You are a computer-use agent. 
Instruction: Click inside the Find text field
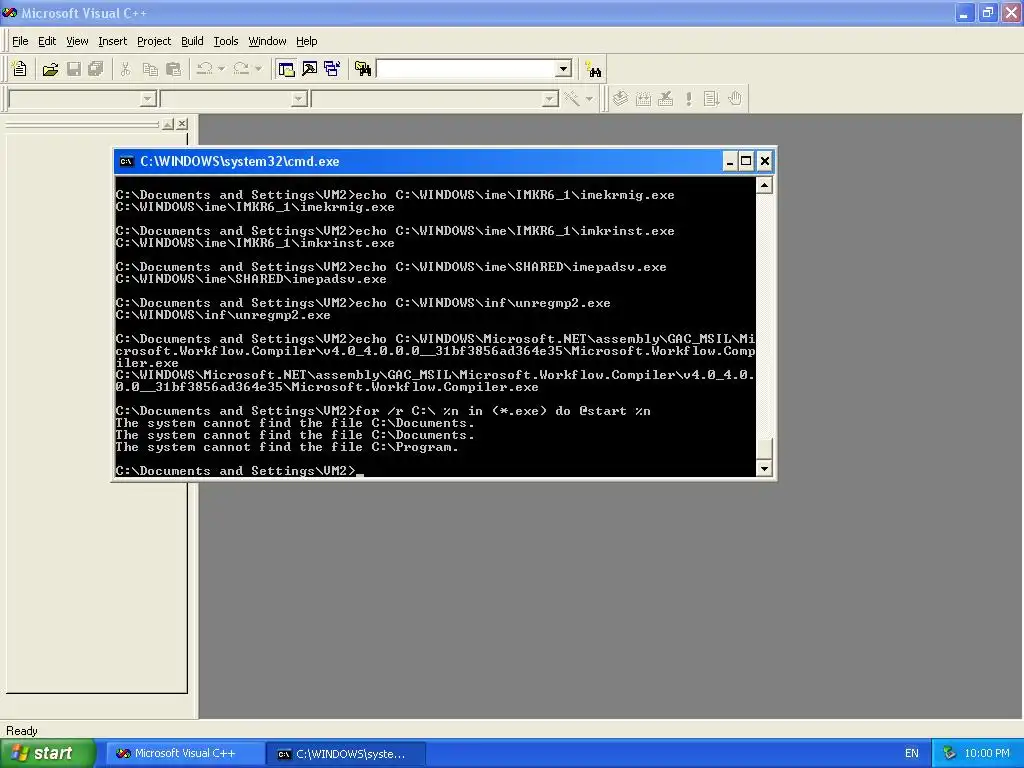[x=466, y=69]
